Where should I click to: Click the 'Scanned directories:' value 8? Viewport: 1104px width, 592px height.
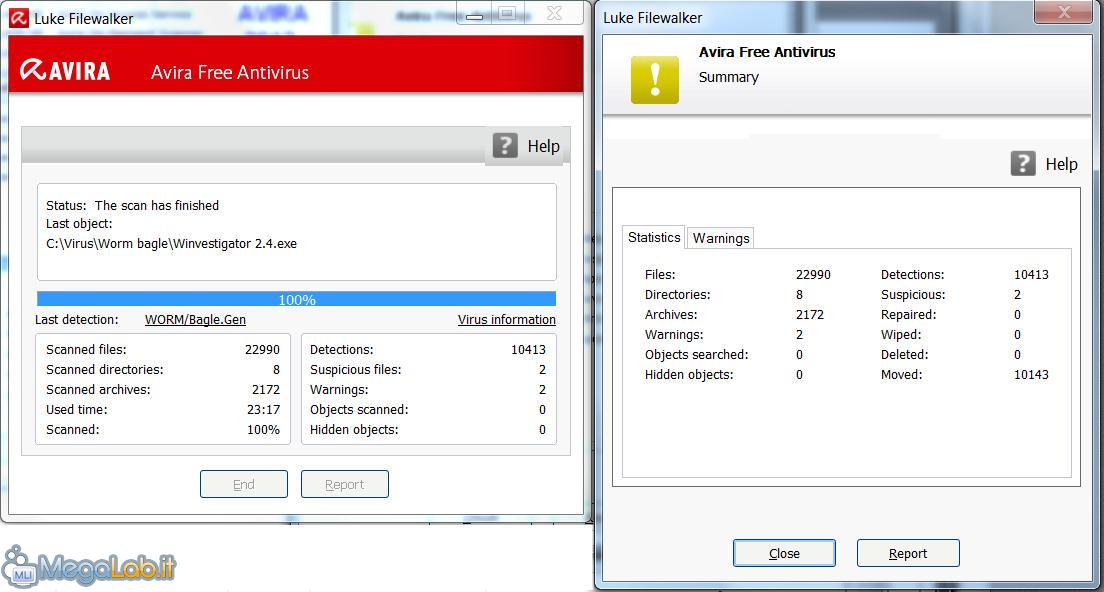coord(276,370)
